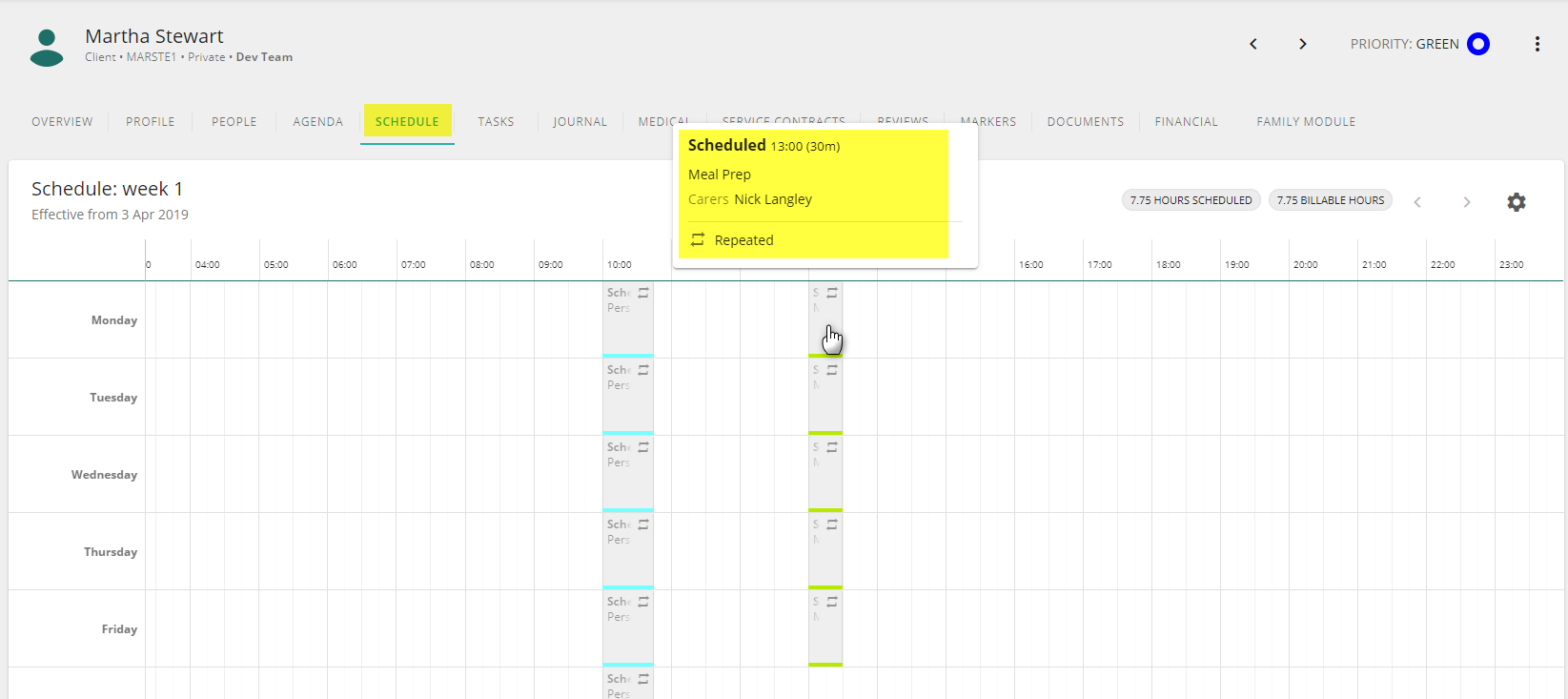This screenshot has height=699, width=1568.
Task: Click repeat icon on Tuesday 13:00 visit
Action: coord(832,370)
